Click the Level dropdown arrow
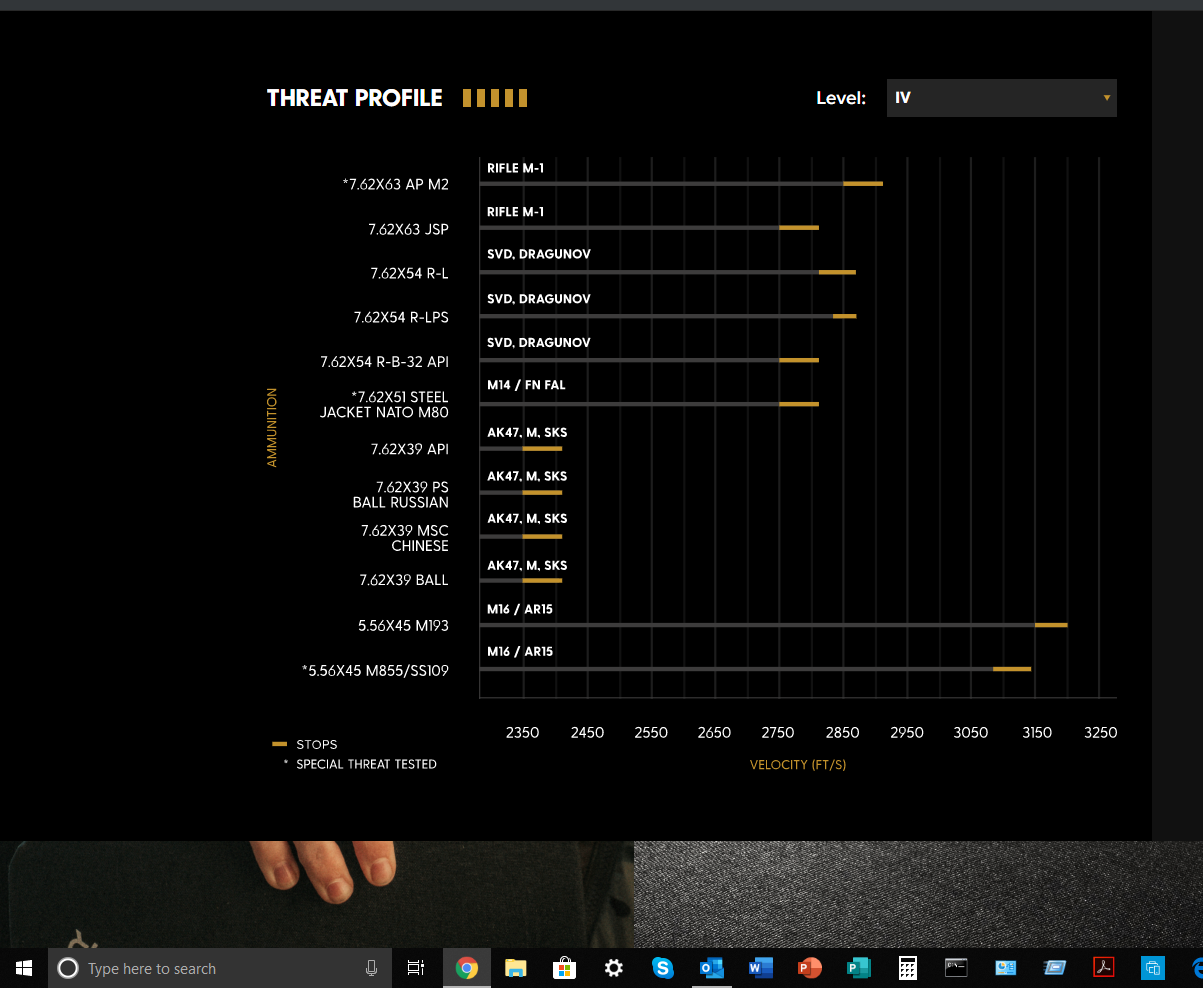This screenshot has height=988, width=1203. (1106, 98)
